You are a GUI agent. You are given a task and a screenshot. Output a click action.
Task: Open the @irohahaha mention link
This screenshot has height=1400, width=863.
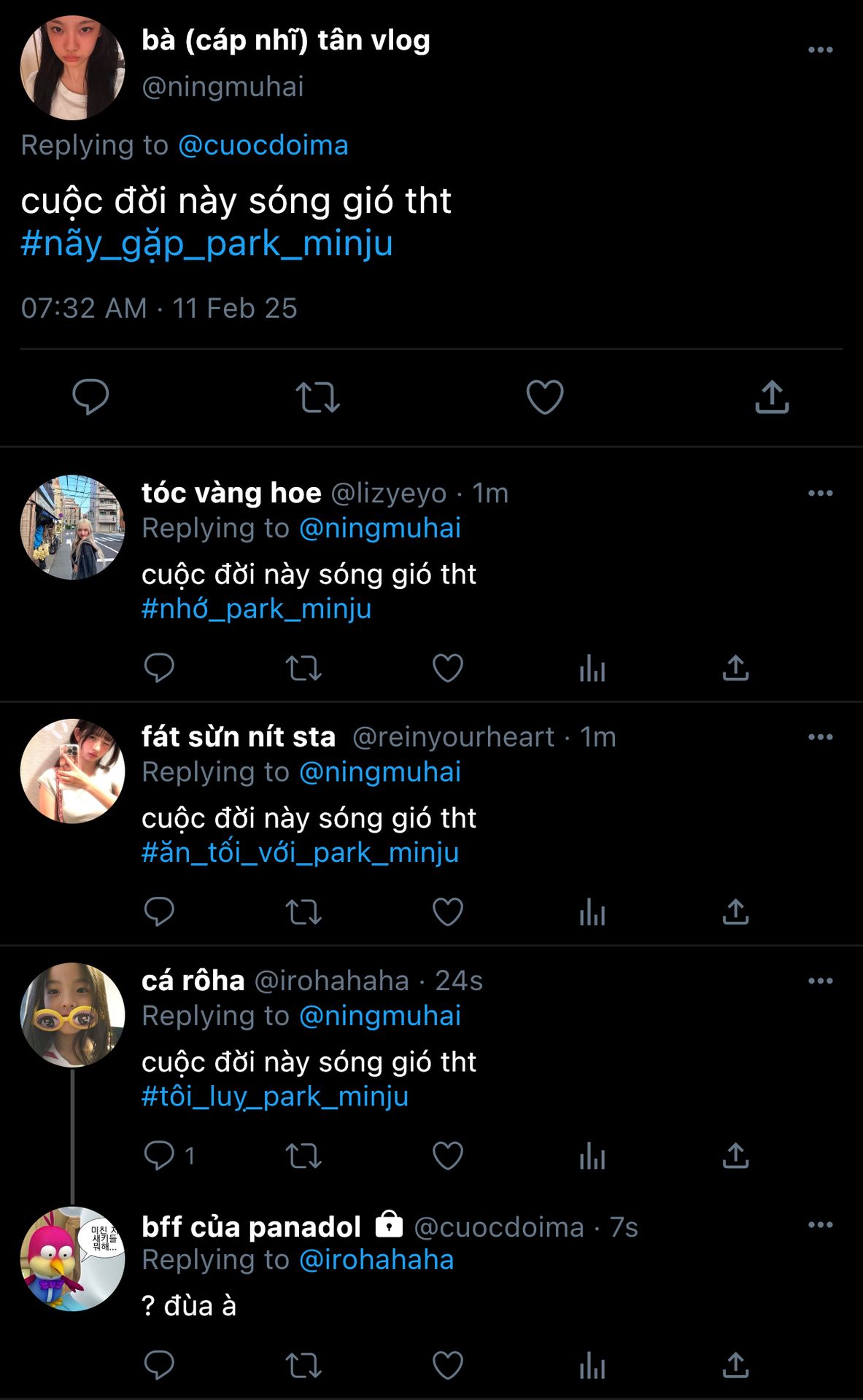[376, 1260]
